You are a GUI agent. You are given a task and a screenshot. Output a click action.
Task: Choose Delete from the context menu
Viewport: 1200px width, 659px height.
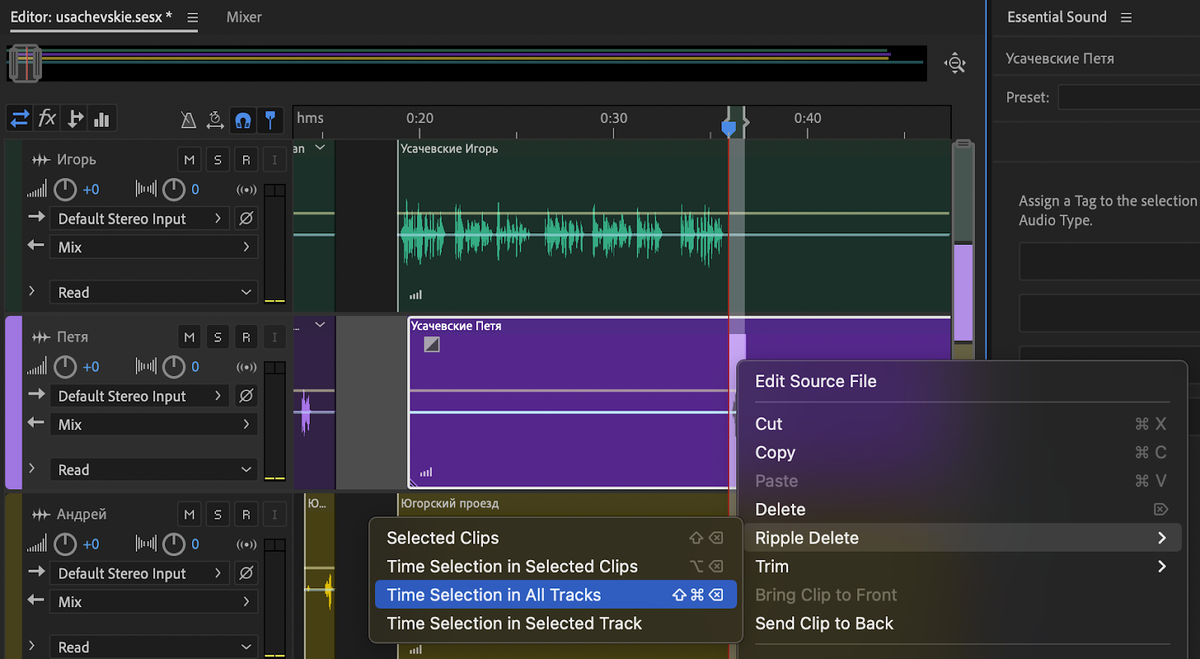(962, 509)
